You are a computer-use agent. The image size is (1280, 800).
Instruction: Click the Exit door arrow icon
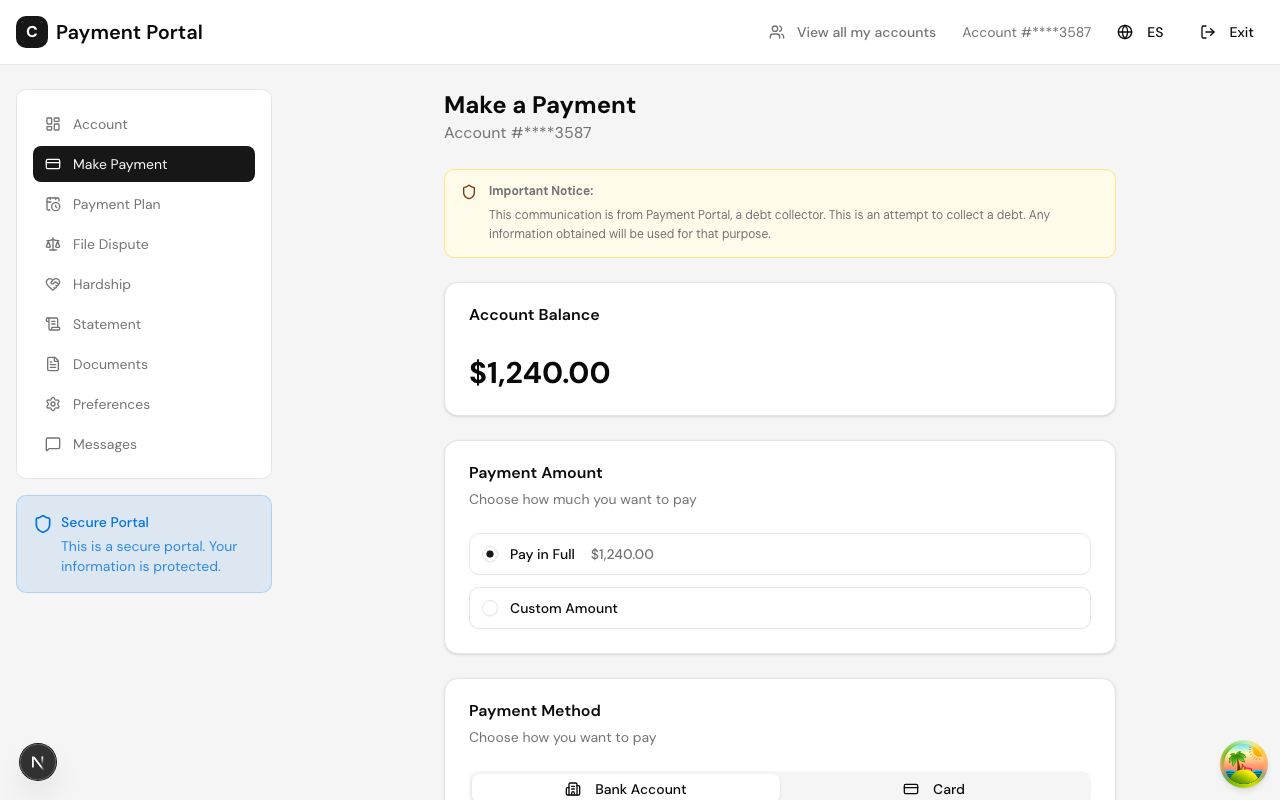click(x=1208, y=32)
